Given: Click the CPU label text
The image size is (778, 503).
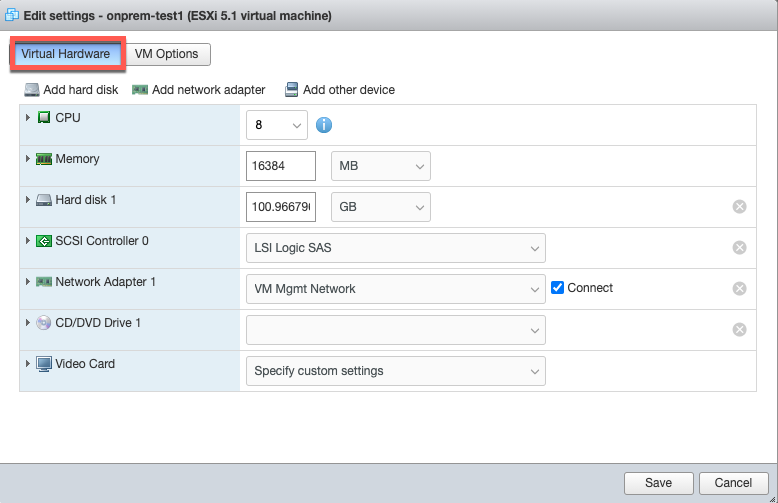Looking at the screenshot, I should tap(68, 118).
